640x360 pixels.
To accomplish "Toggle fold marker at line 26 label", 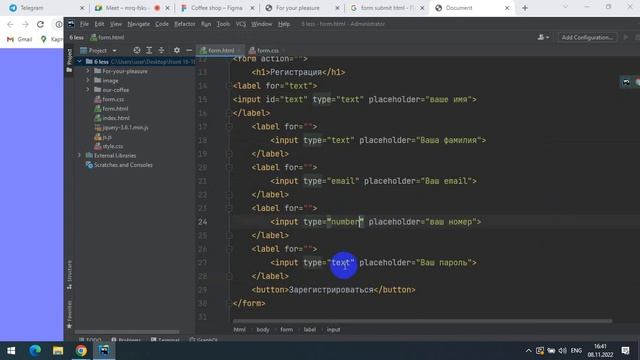I will 229,249.
